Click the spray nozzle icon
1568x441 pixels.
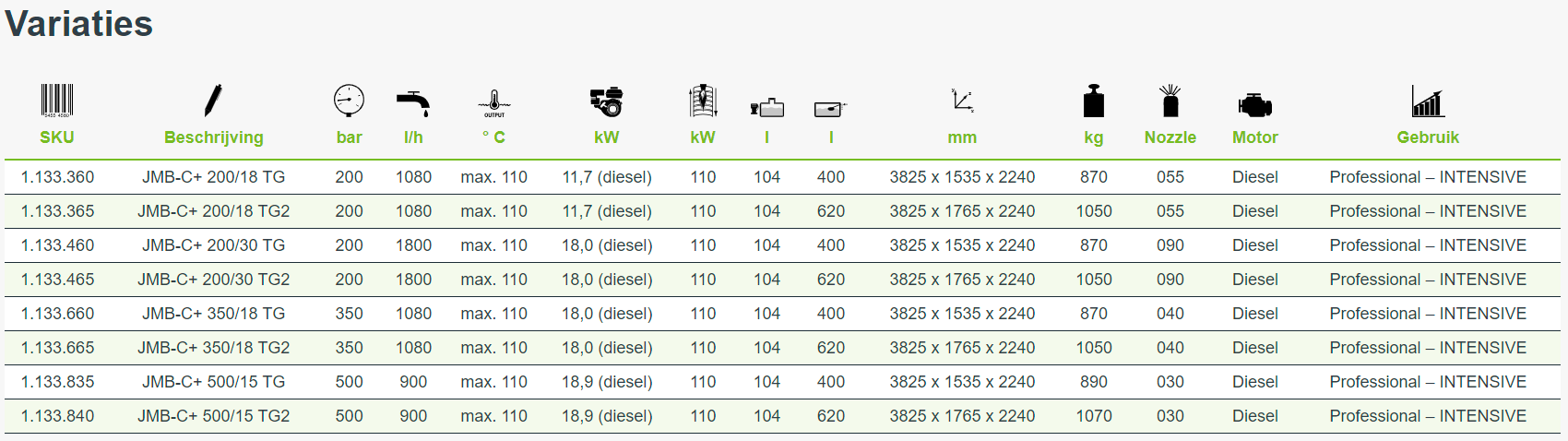(x=1170, y=101)
